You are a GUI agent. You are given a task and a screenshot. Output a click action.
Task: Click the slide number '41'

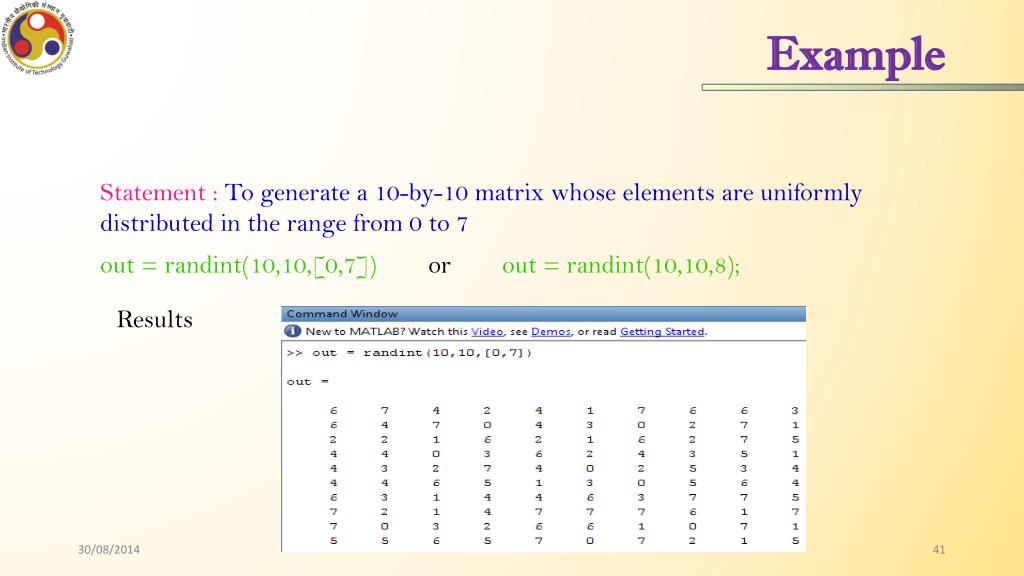coord(939,550)
